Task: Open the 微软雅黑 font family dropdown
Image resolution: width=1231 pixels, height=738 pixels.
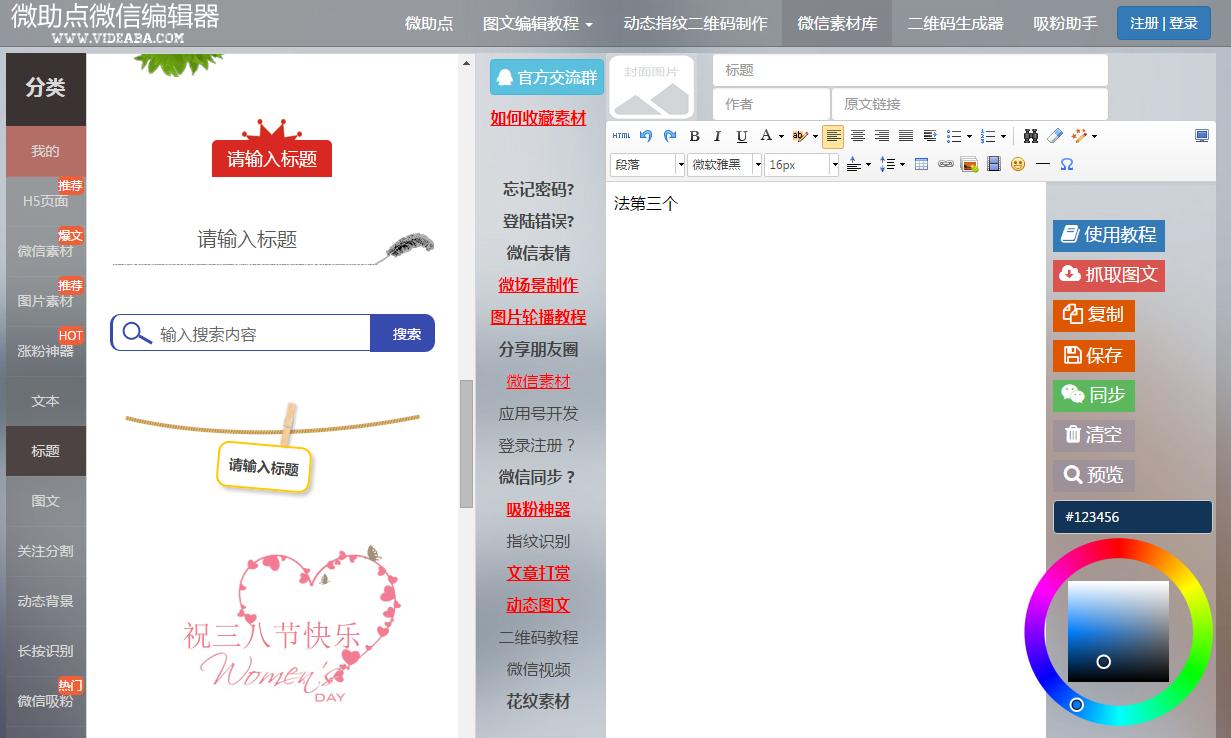Action: (x=720, y=163)
